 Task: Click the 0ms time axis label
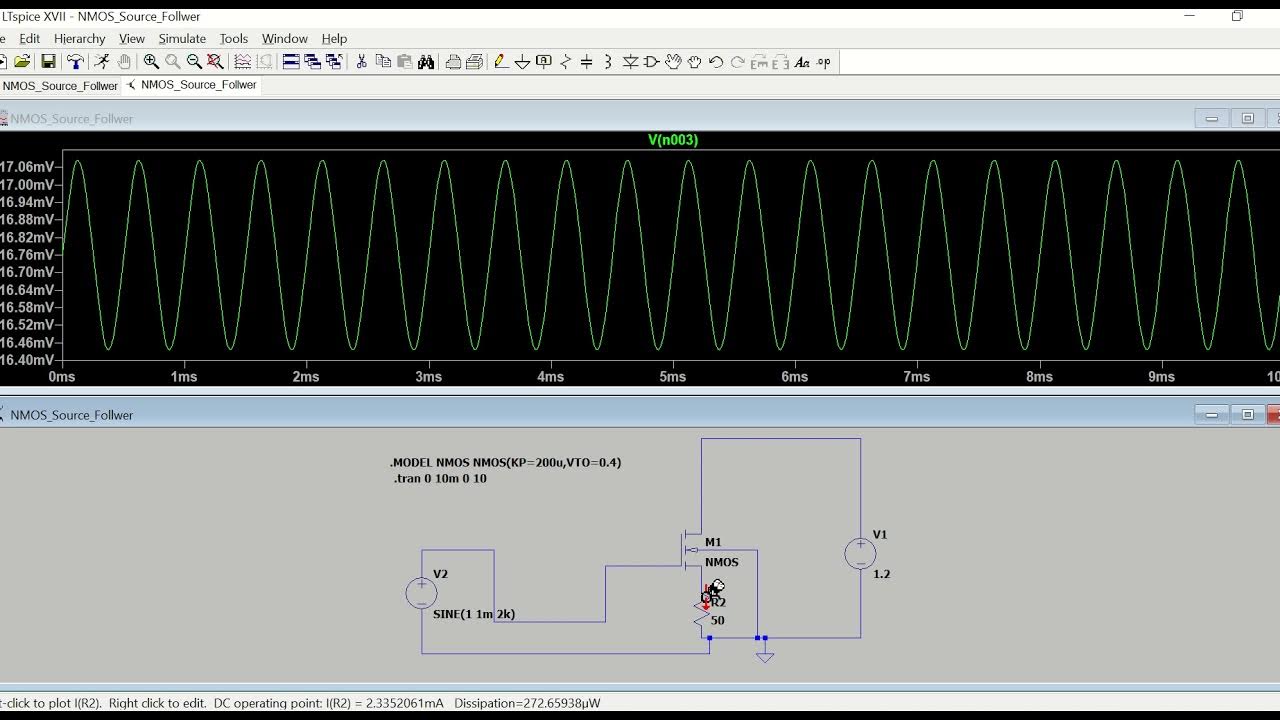pos(62,377)
